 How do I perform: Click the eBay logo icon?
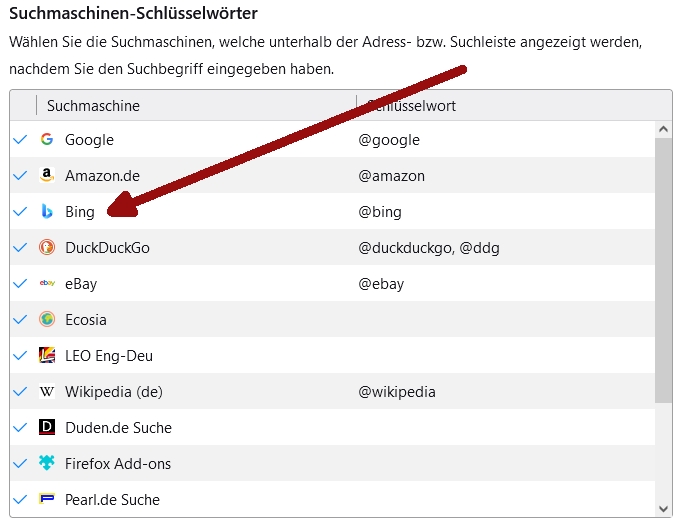[x=47, y=283]
